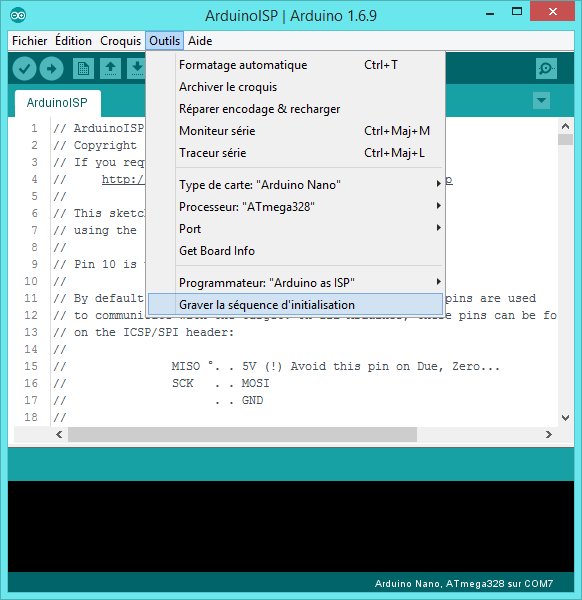Click the New sketch toolbar icon

tap(83, 69)
